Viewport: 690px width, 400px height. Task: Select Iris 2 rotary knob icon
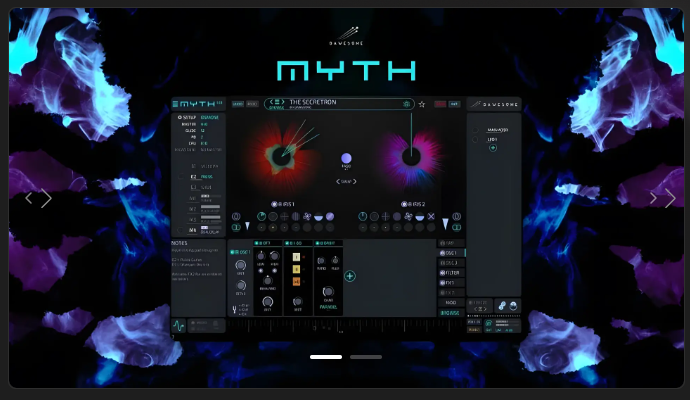pos(363,216)
